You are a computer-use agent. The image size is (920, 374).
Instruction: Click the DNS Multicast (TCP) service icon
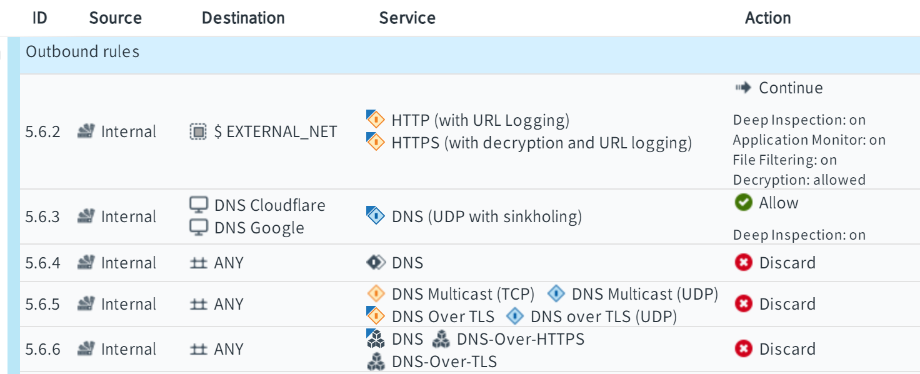(376, 294)
